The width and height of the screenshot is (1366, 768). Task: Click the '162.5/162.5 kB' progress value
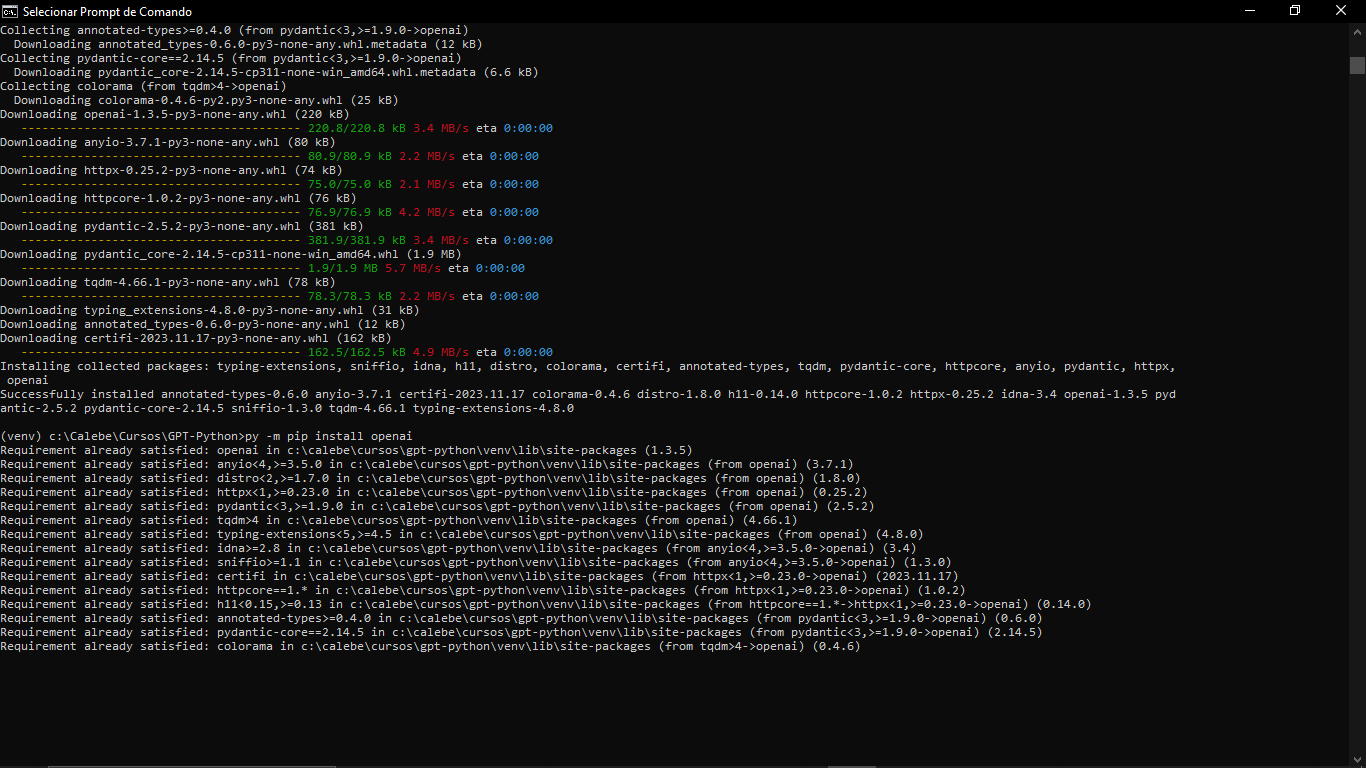click(357, 352)
